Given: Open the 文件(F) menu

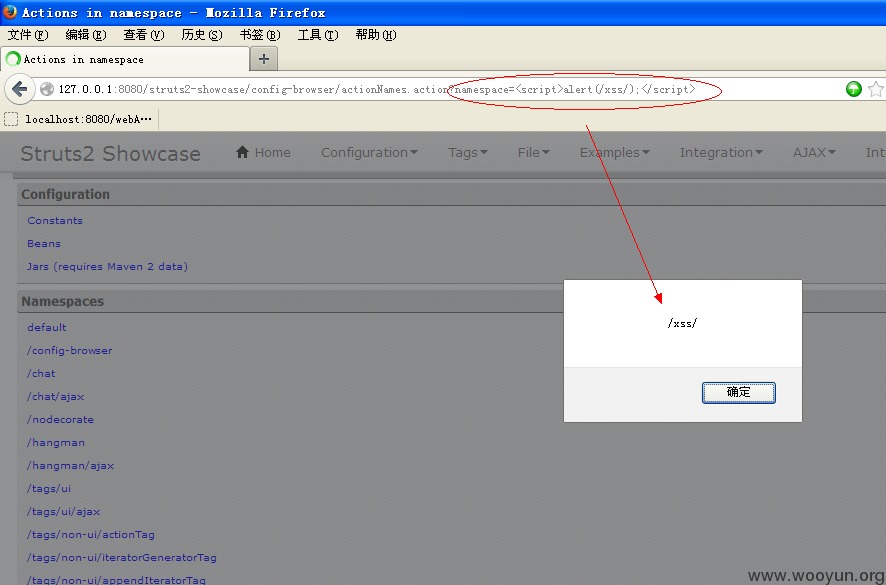Looking at the screenshot, I should pyautogui.click(x=28, y=35).
